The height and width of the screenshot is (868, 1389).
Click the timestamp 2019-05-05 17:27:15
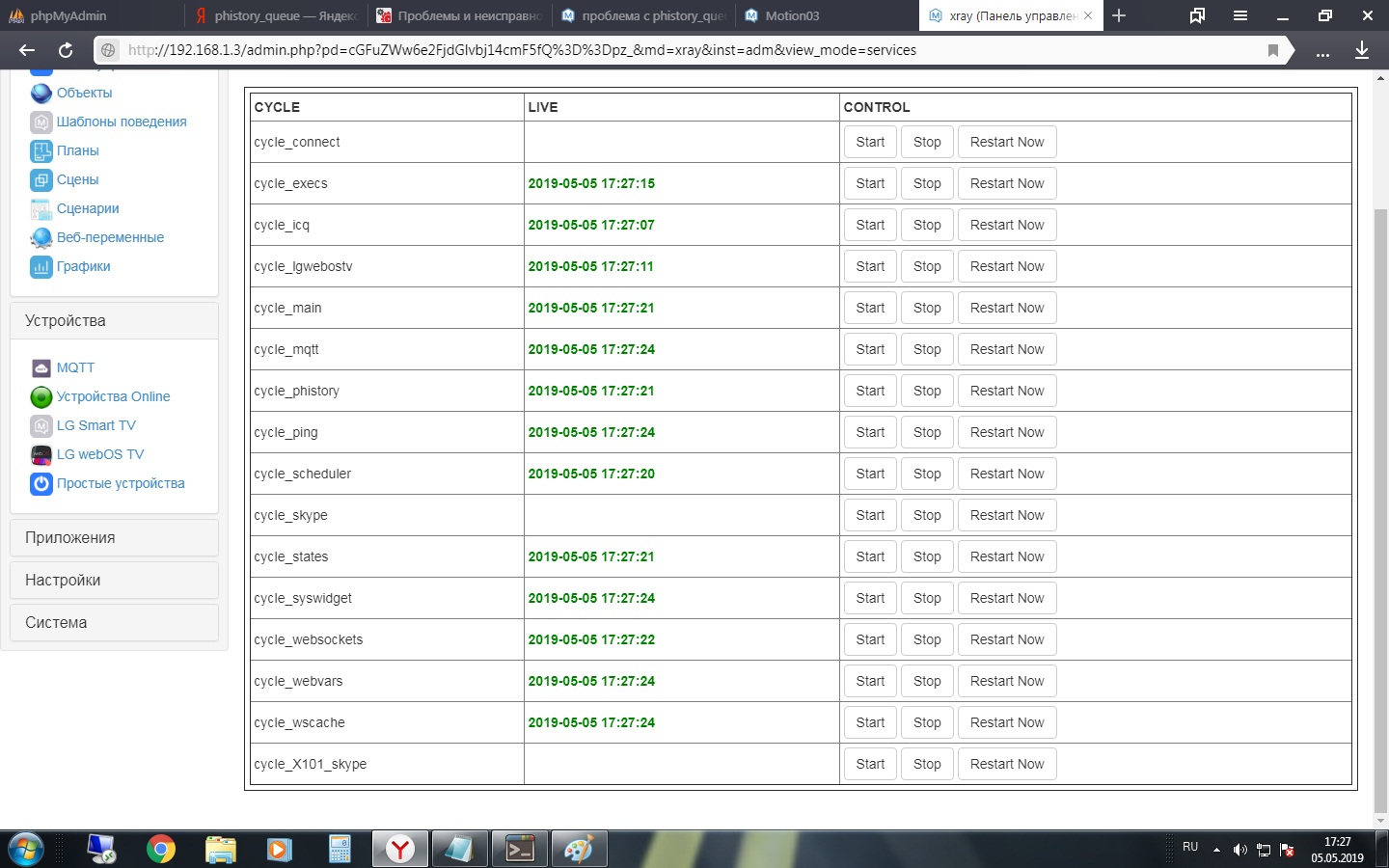coord(591,183)
